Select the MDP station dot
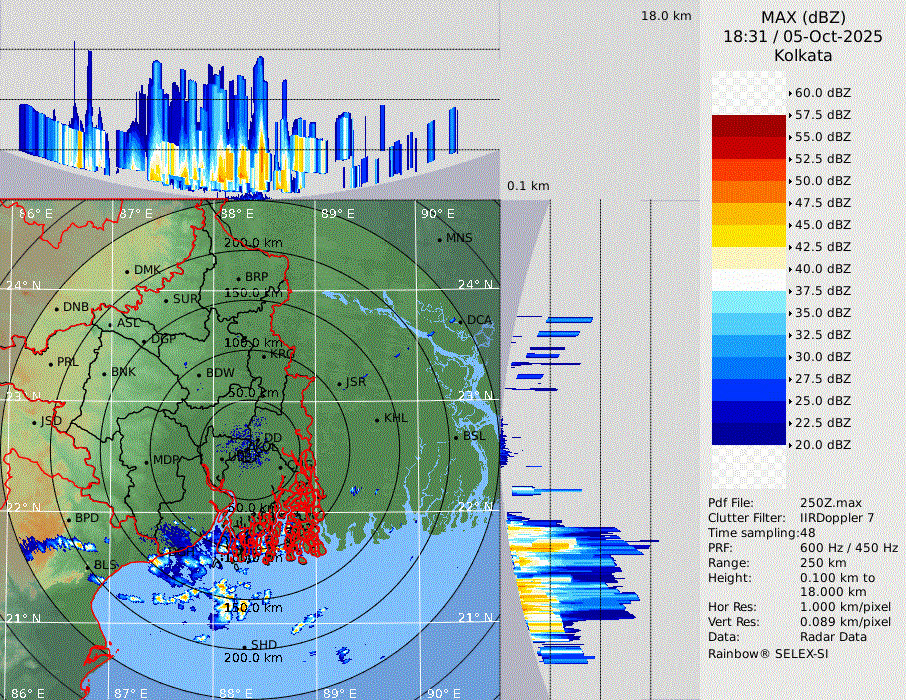 [x=147, y=461]
